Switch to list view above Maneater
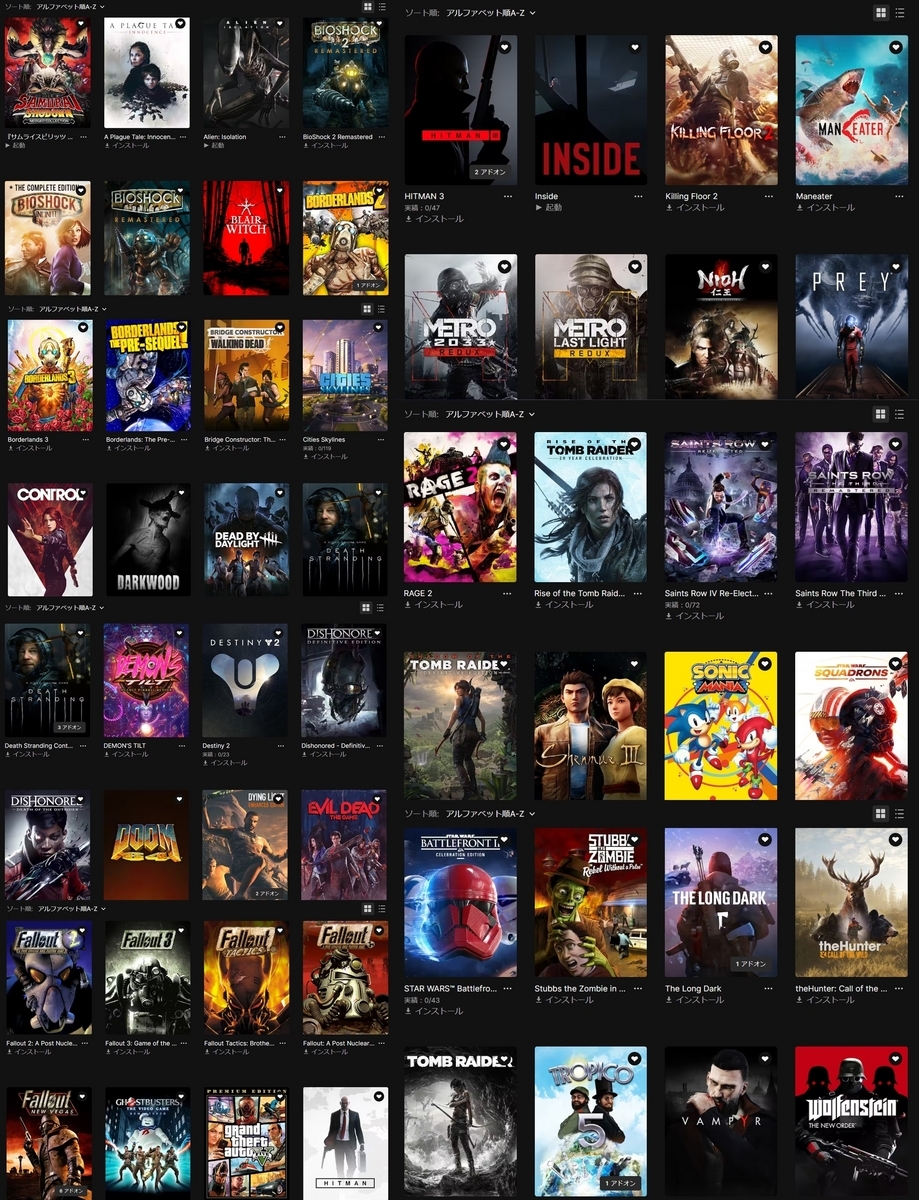The image size is (919, 1200). coord(899,13)
